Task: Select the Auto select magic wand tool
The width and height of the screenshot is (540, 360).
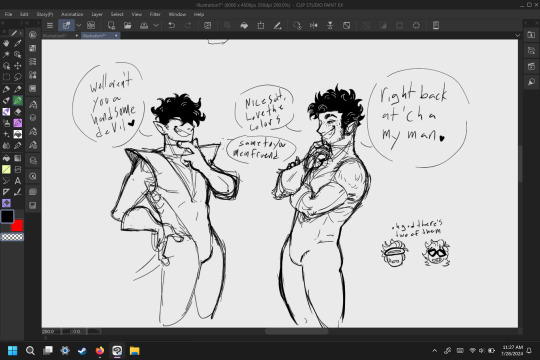Action: [x=6, y=54]
